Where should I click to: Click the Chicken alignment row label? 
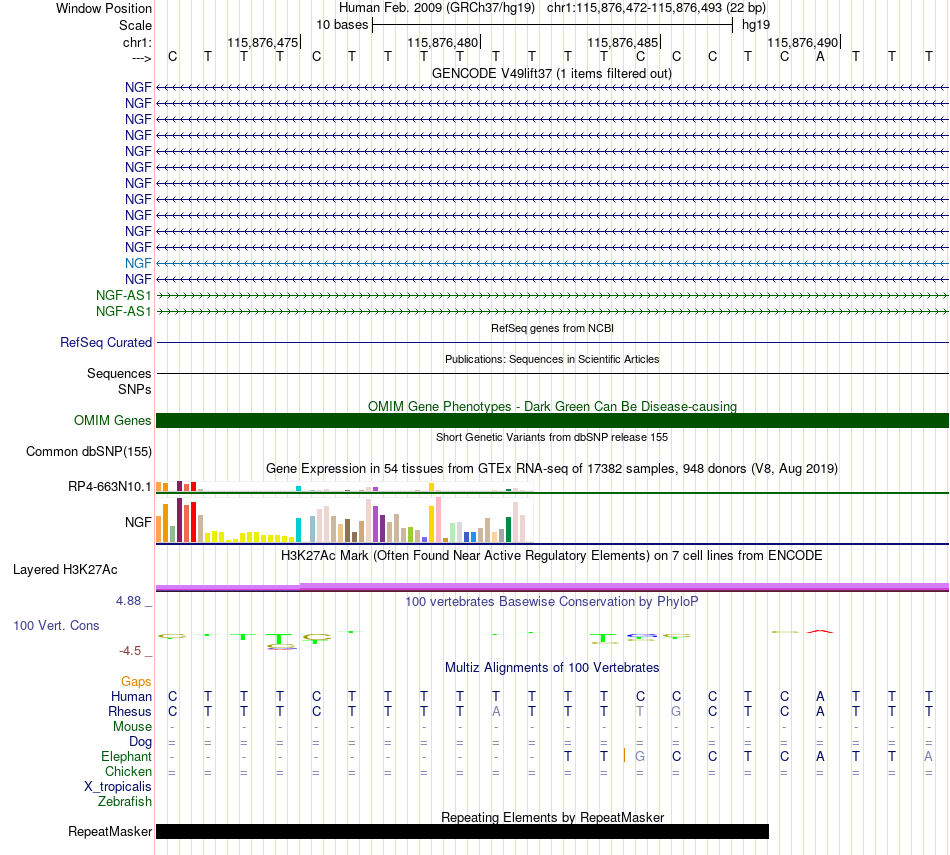(128, 771)
